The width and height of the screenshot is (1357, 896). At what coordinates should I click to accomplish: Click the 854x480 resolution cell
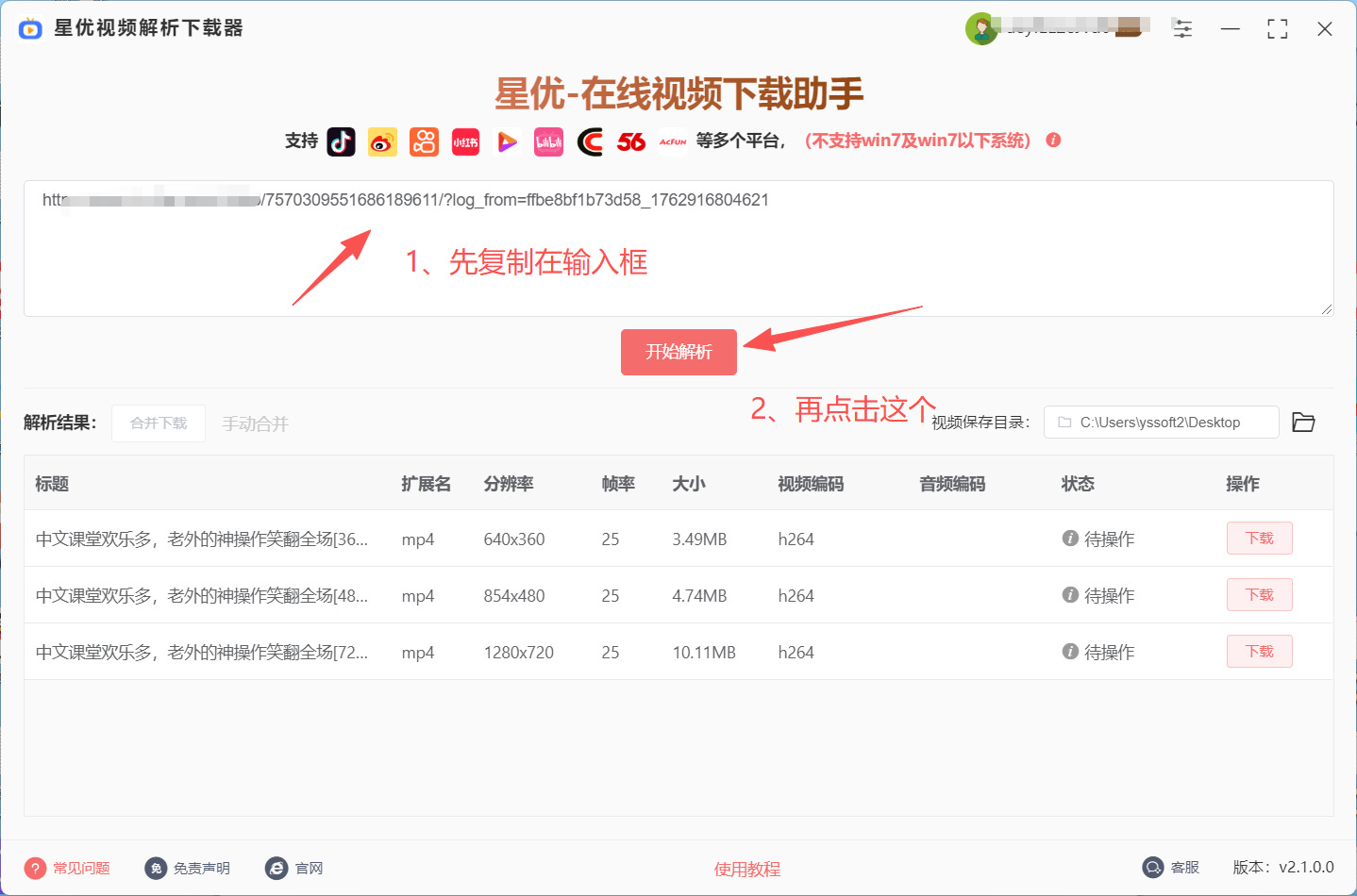(514, 596)
